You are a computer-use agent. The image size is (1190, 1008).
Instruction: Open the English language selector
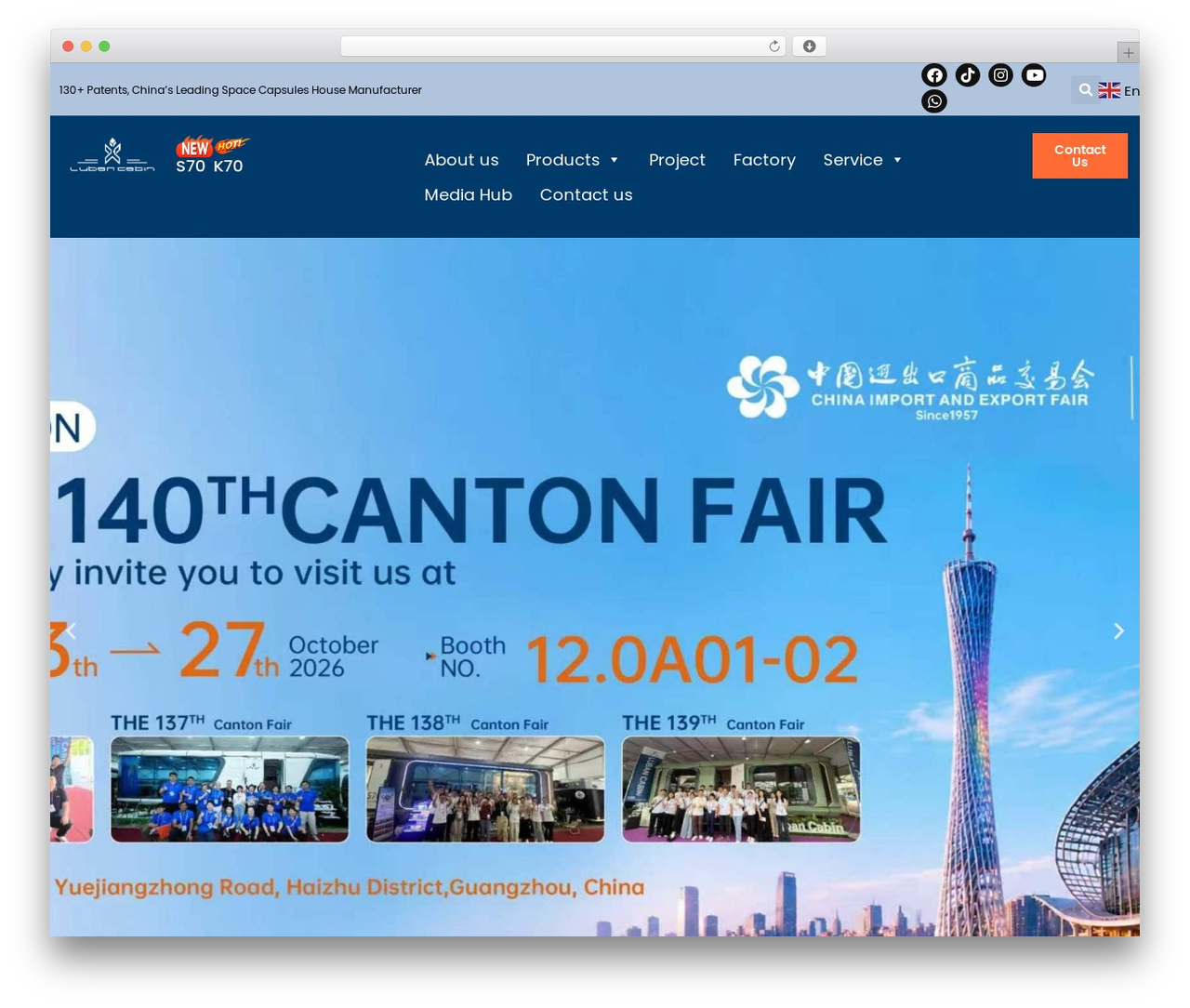1119,90
